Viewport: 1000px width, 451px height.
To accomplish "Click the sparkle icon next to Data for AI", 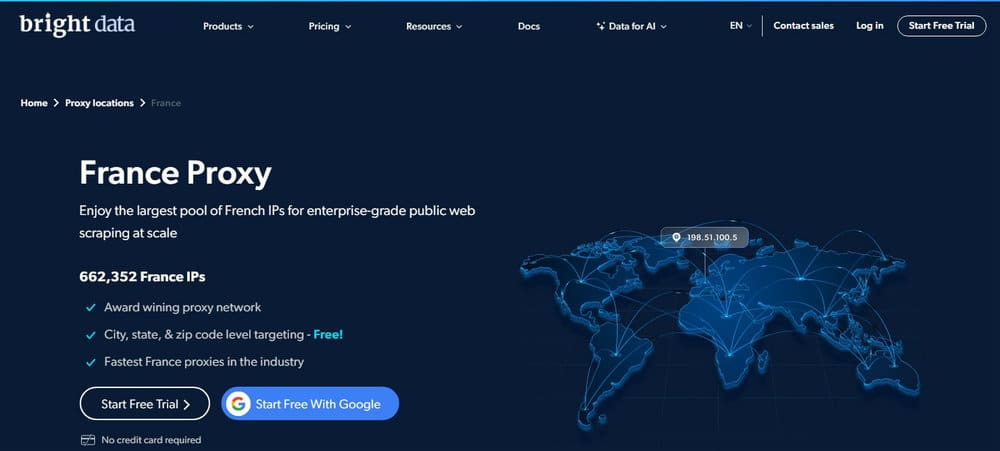I will click(x=601, y=27).
